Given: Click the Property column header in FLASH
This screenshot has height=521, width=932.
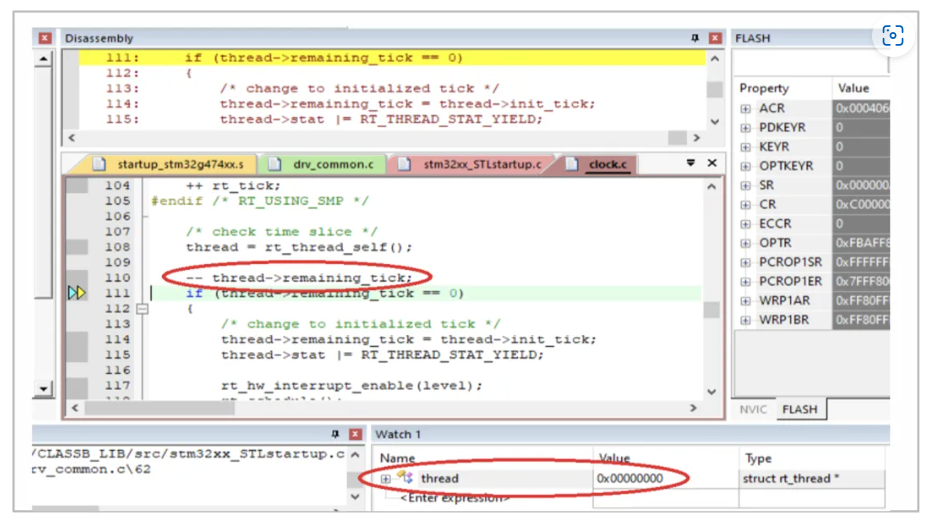Looking at the screenshot, I should 764,89.
